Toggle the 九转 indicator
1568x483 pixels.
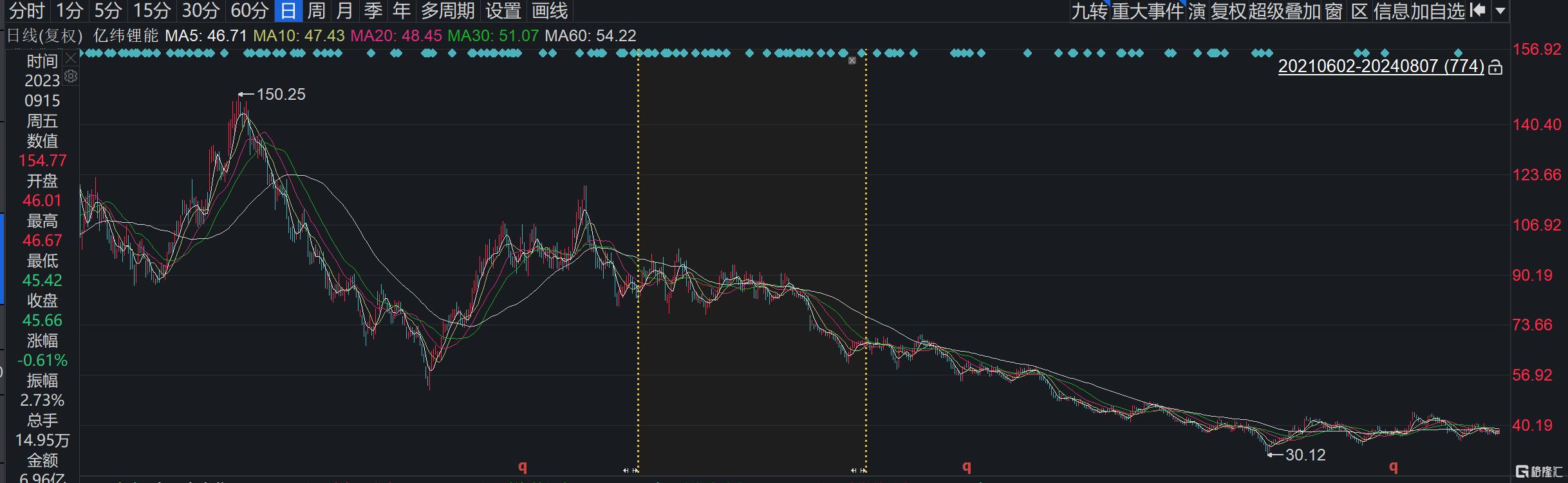(1088, 11)
